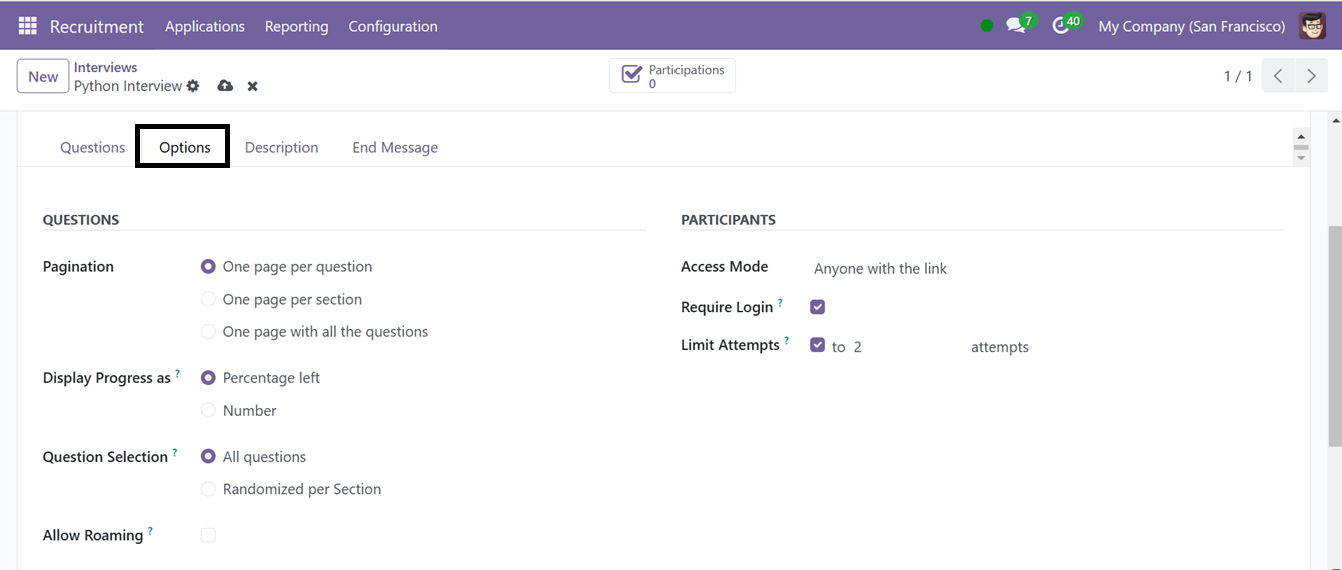Go back to Interviews breadcrumb
The height and width of the screenshot is (570, 1342).
coord(106,67)
